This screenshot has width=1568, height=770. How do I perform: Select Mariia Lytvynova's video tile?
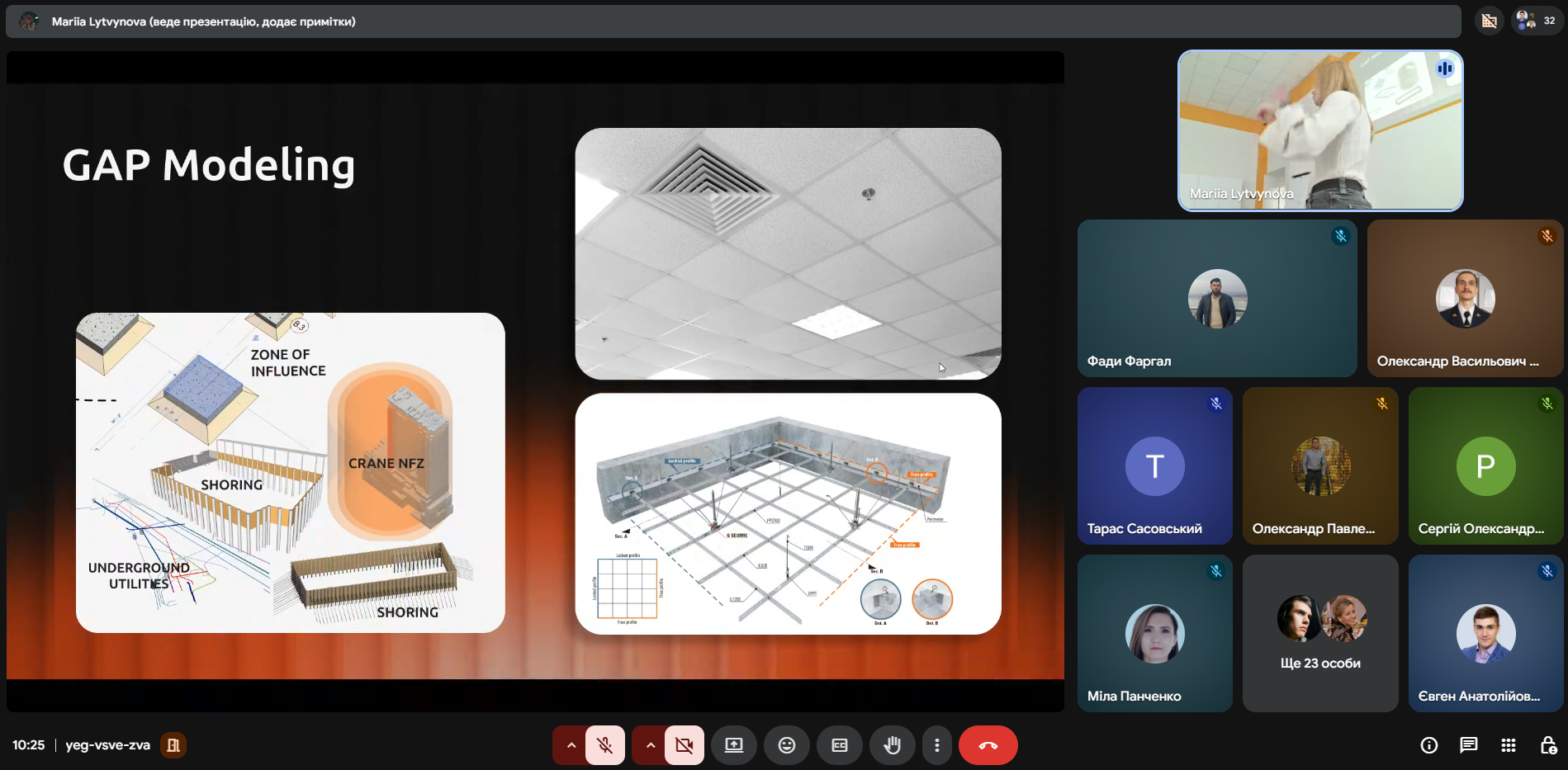(x=1320, y=130)
